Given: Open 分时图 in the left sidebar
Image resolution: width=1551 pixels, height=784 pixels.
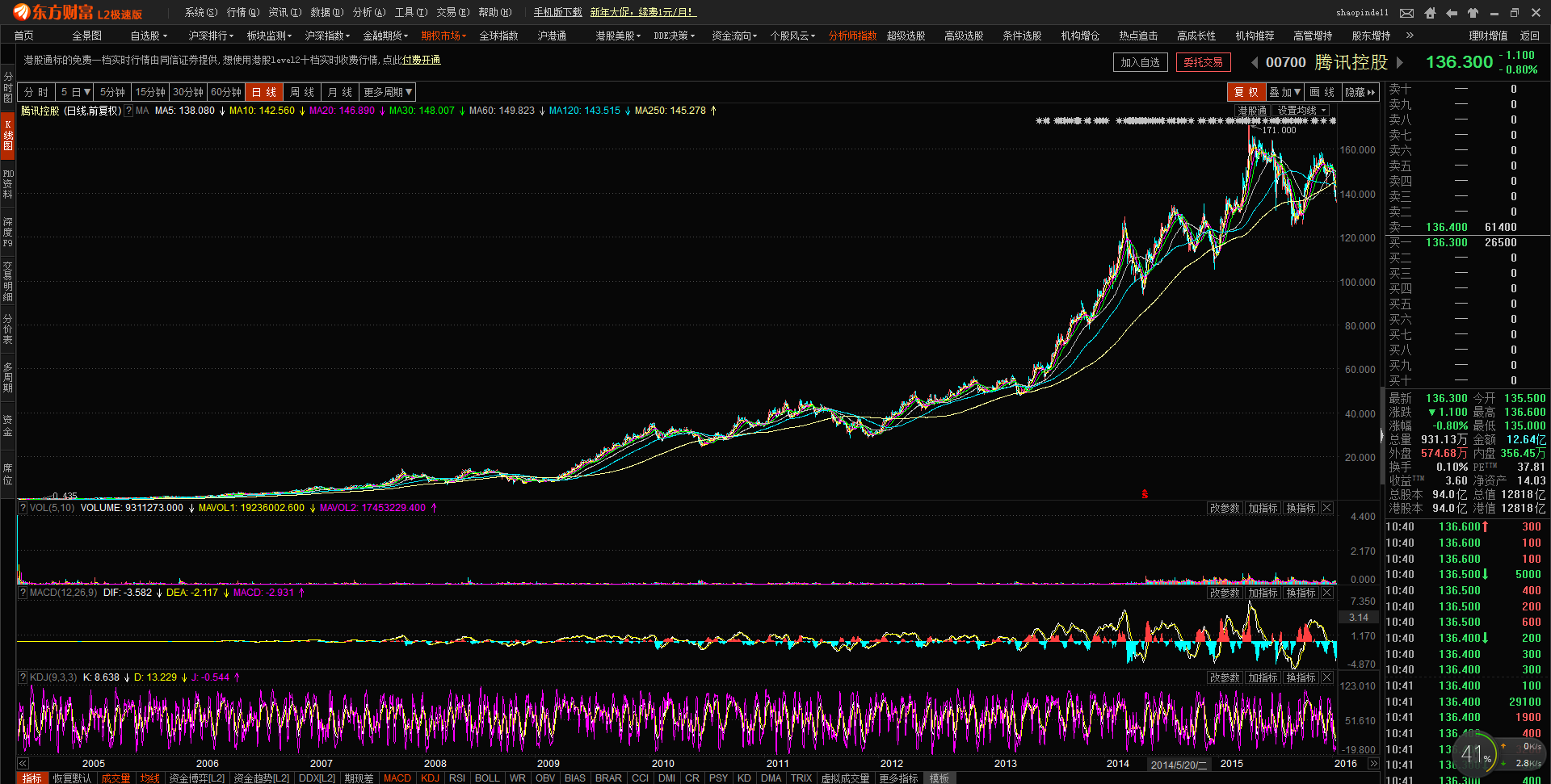Looking at the screenshot, I should coord(8,87).
